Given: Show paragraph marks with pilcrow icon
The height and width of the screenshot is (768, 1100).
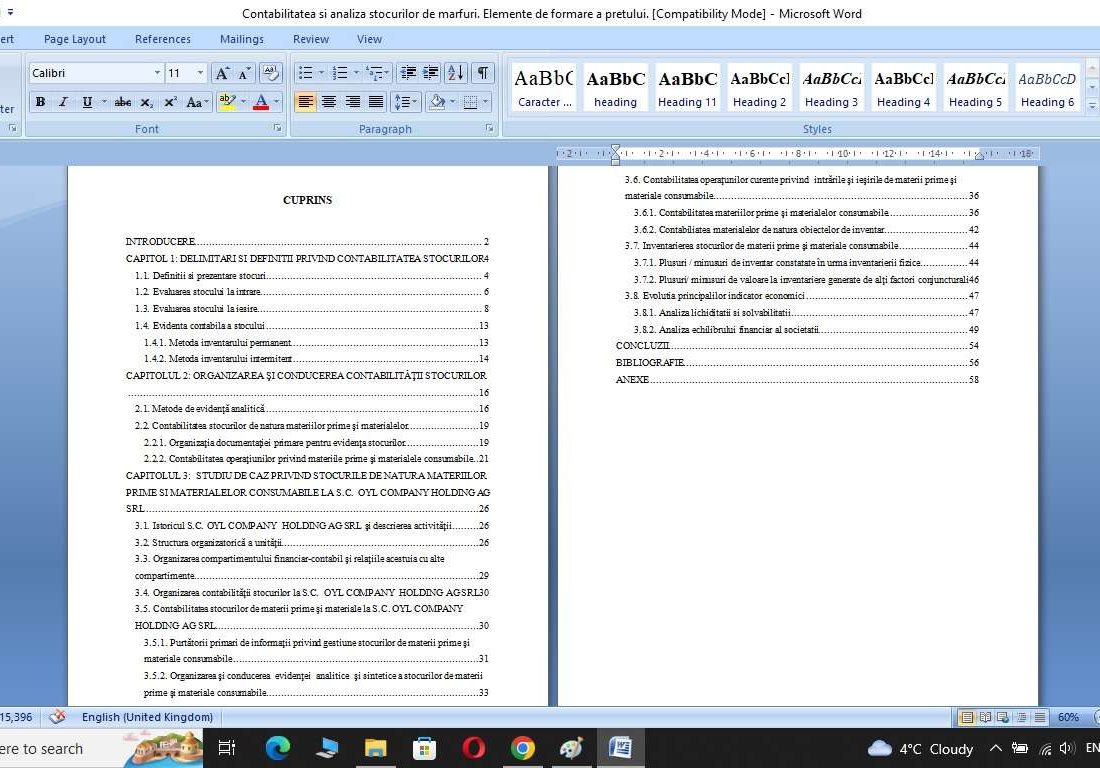Looking at the screenshot, I should coord(483,73).
